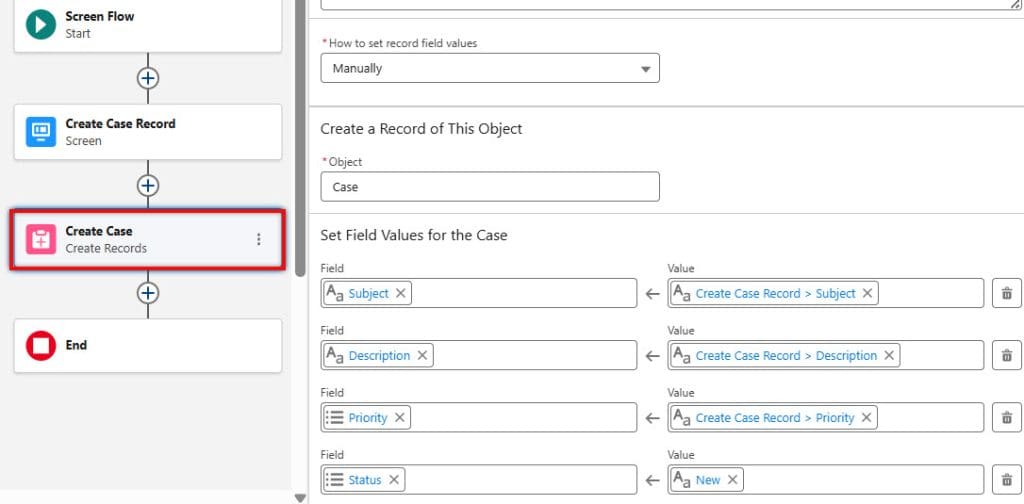The width and height of the screenshot is (1024, 504).
Task: Clear the Create Case Record > Subject value
Action: (x=867, y=294)
